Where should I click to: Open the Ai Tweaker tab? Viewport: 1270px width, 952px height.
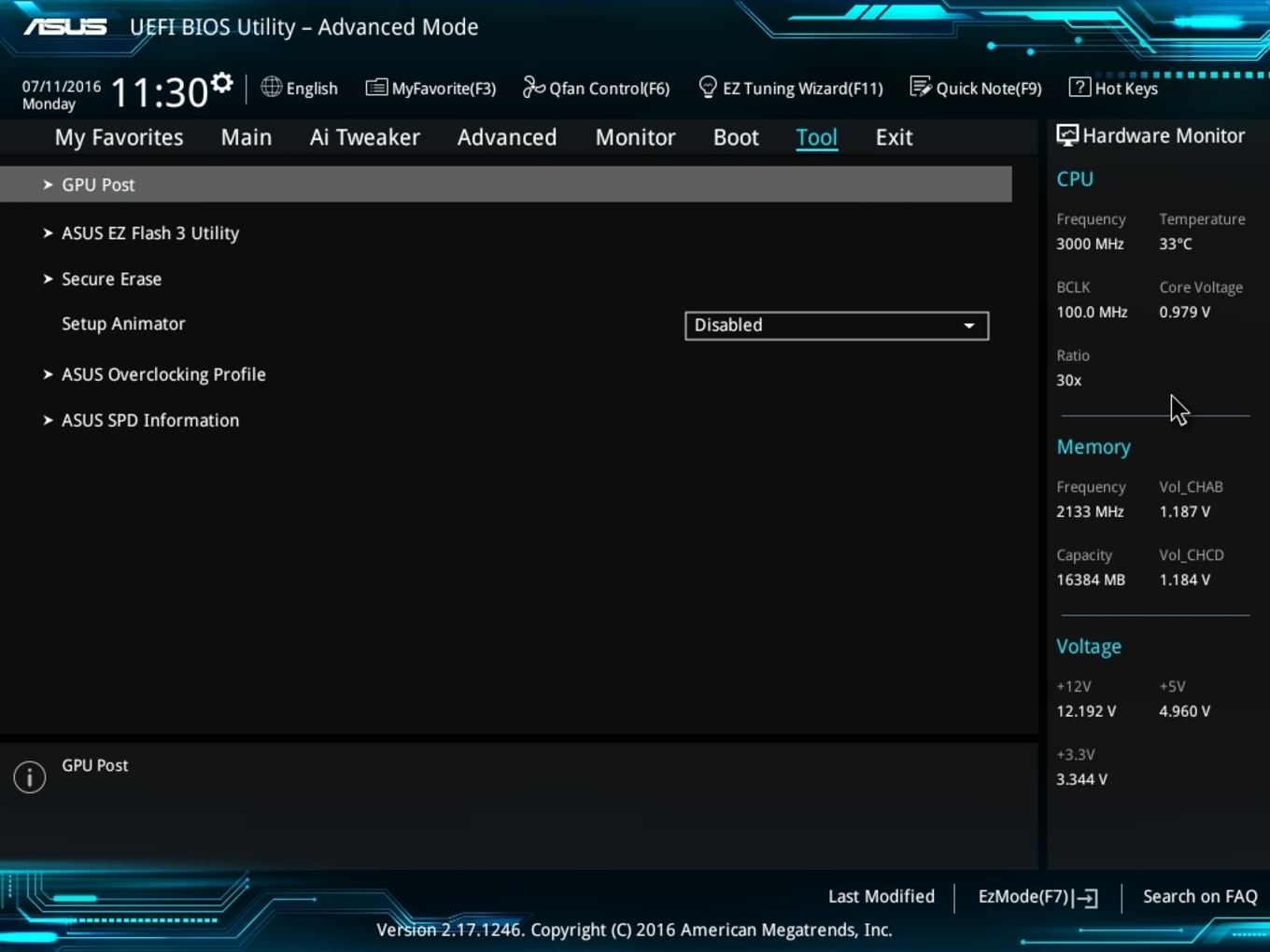coord(365,137)
